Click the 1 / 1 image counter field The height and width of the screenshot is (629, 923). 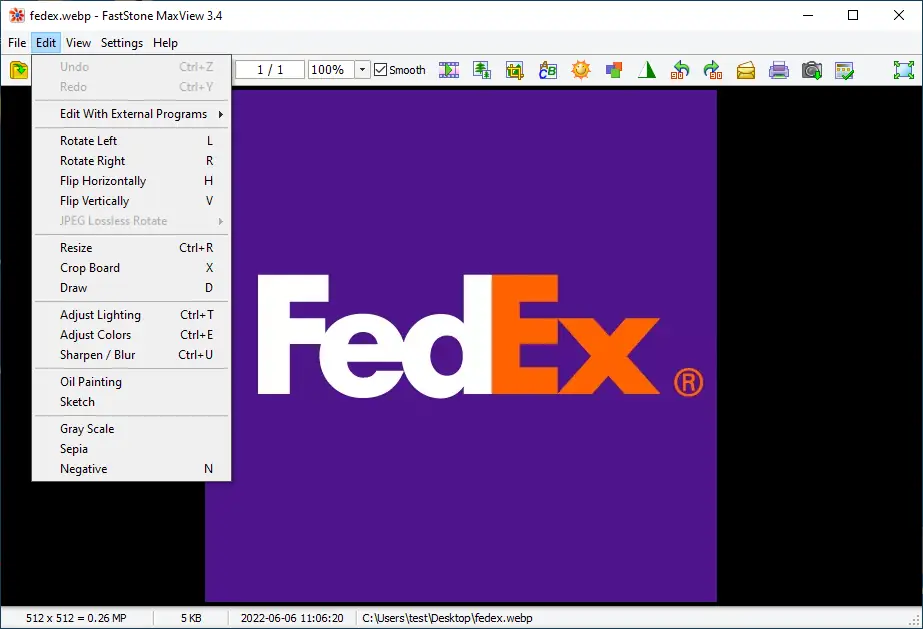click(270, 69)
